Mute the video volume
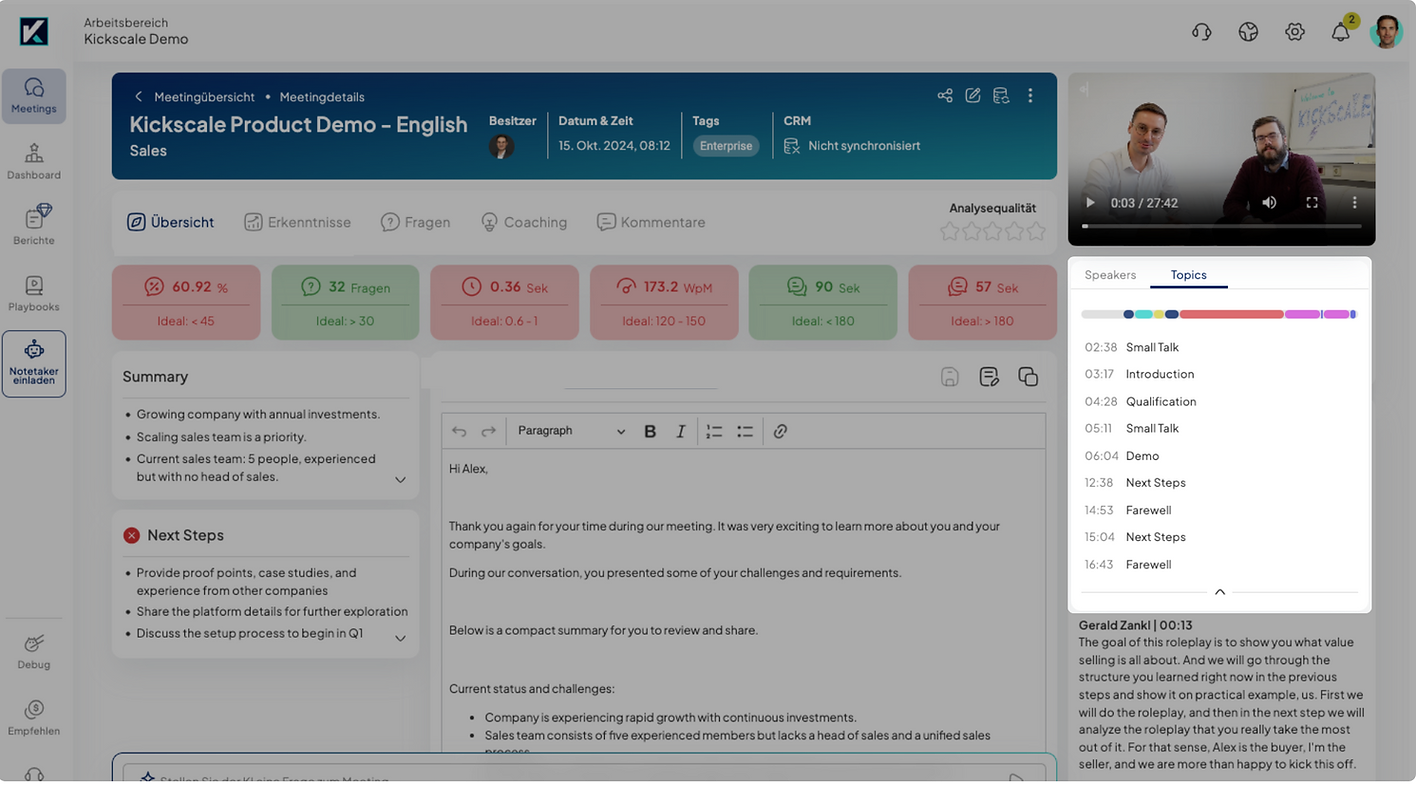The image size is (1416, 796). tap(1269, 203)
